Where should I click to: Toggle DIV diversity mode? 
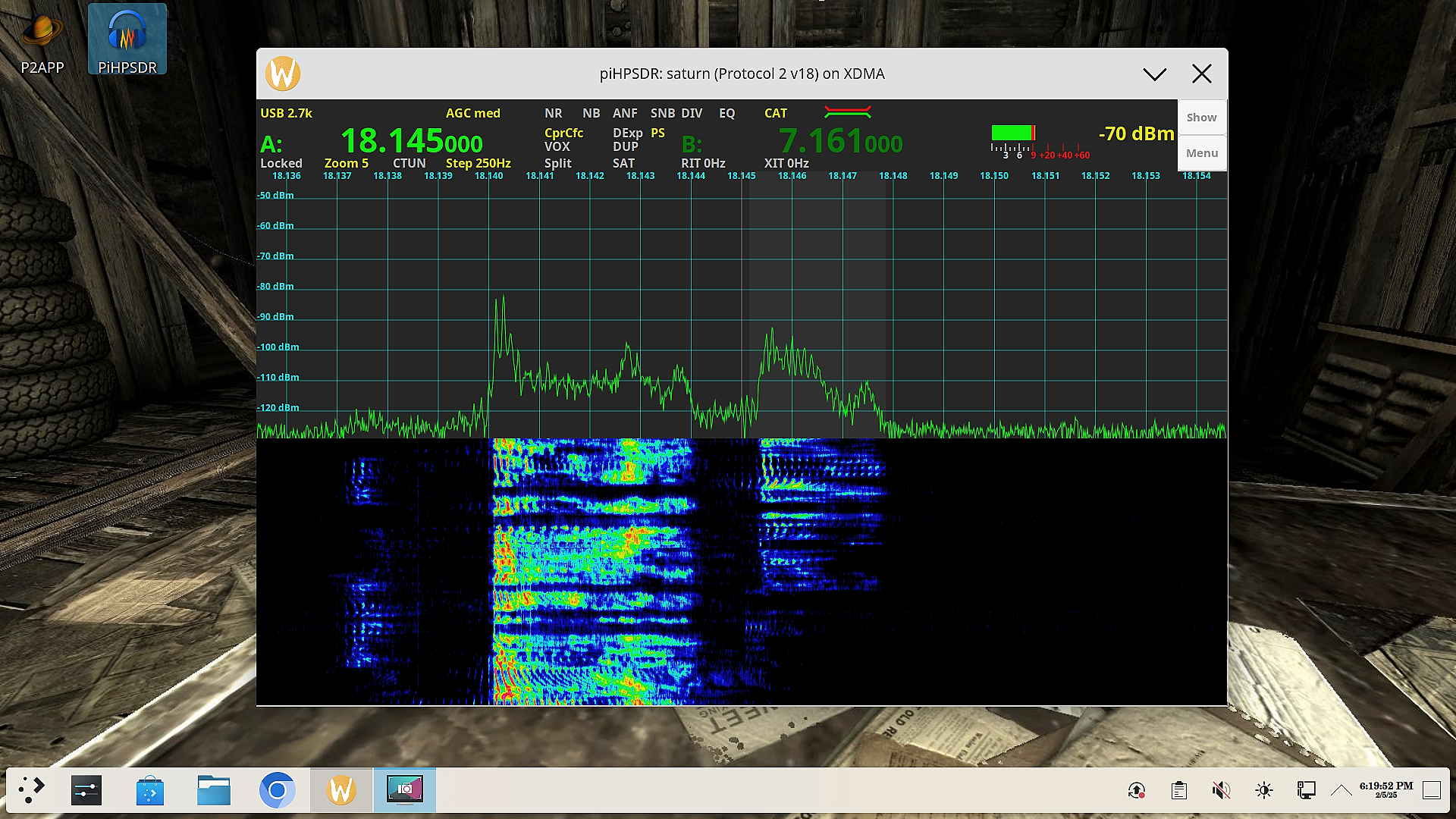tap(692, 113)
